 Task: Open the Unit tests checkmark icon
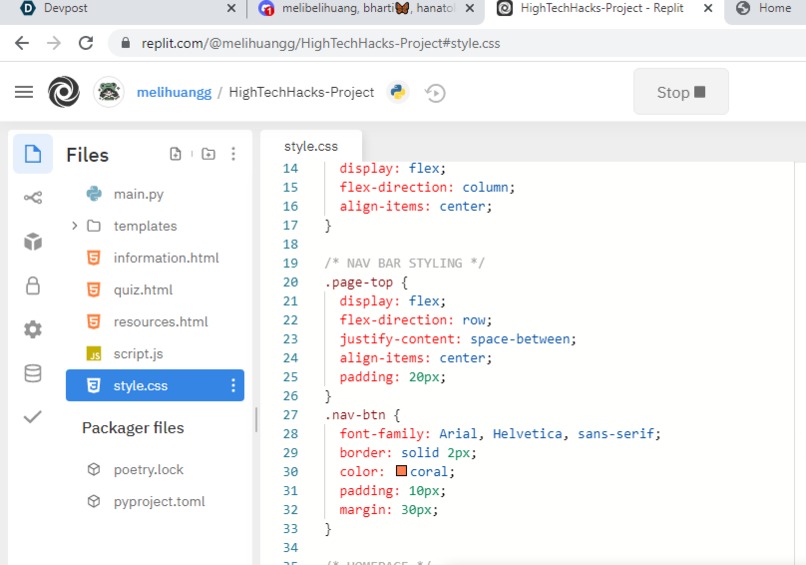pos(33,417)
